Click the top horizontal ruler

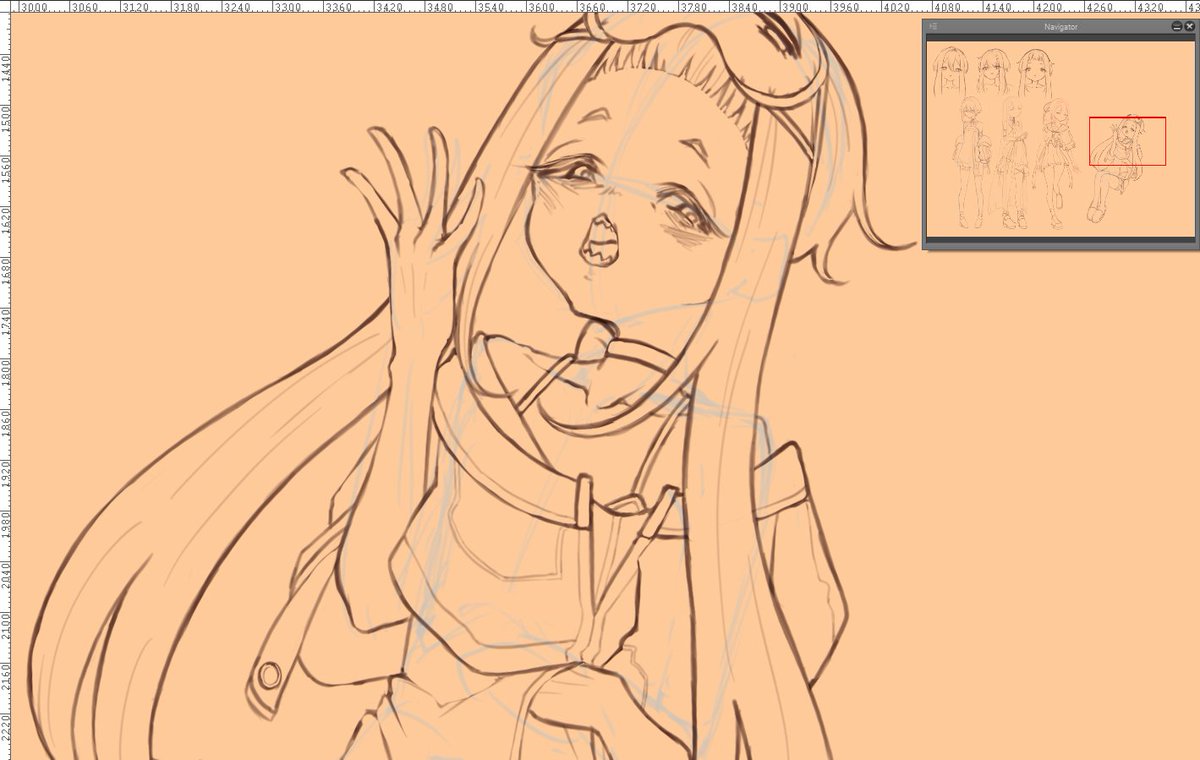(607, 7)
